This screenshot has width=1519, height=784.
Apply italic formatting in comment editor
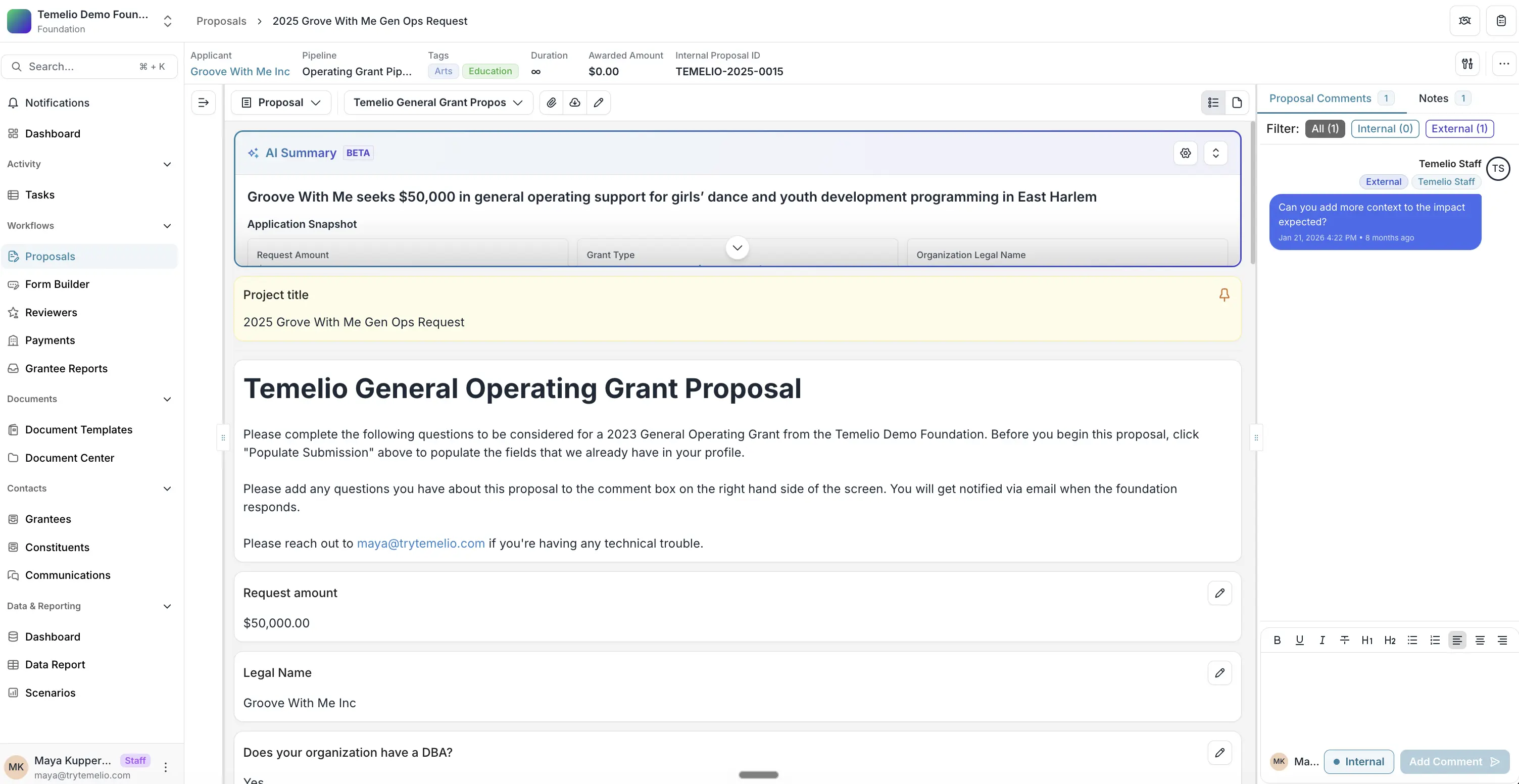tap(1322, 640)
